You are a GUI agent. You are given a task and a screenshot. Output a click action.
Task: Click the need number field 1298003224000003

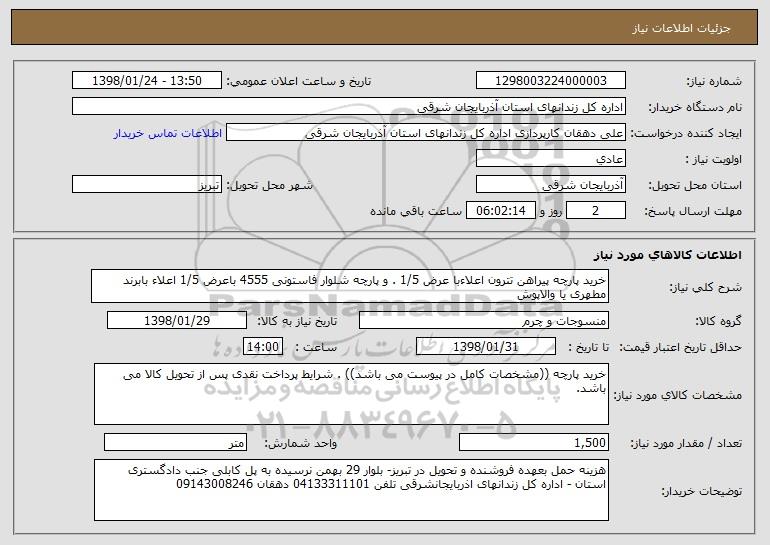(x=550, y=81)
